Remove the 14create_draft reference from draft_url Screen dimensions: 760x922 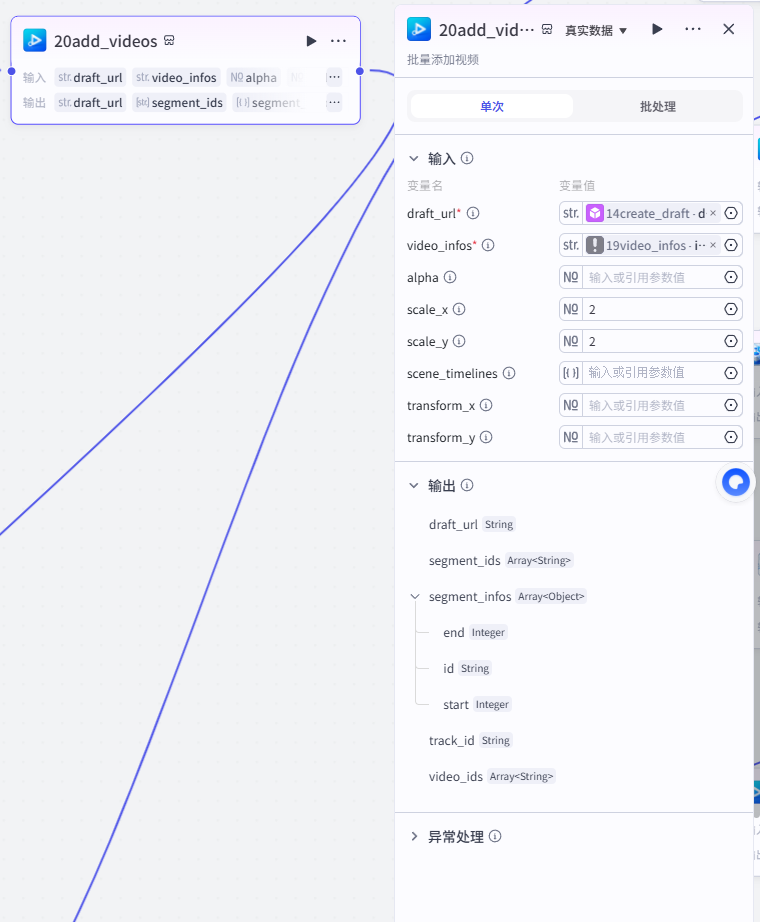713,213
